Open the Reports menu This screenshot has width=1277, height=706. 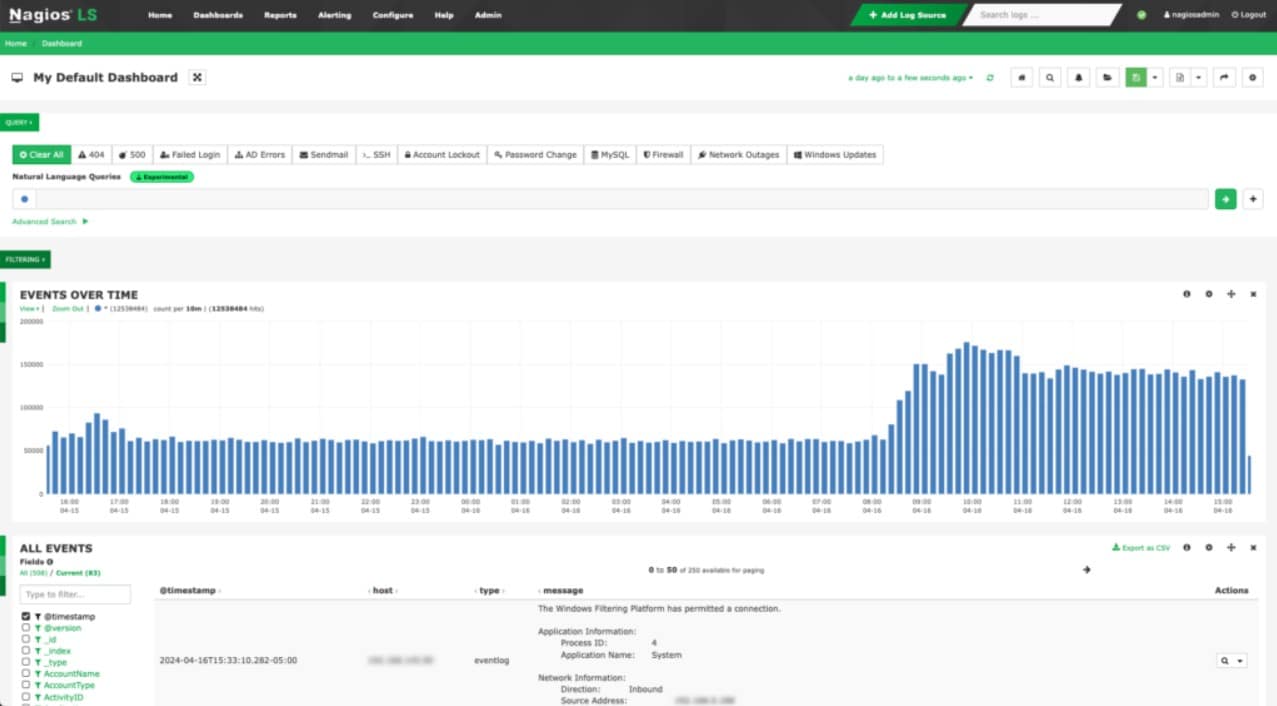pyautogui.click(x=280, y=15)
